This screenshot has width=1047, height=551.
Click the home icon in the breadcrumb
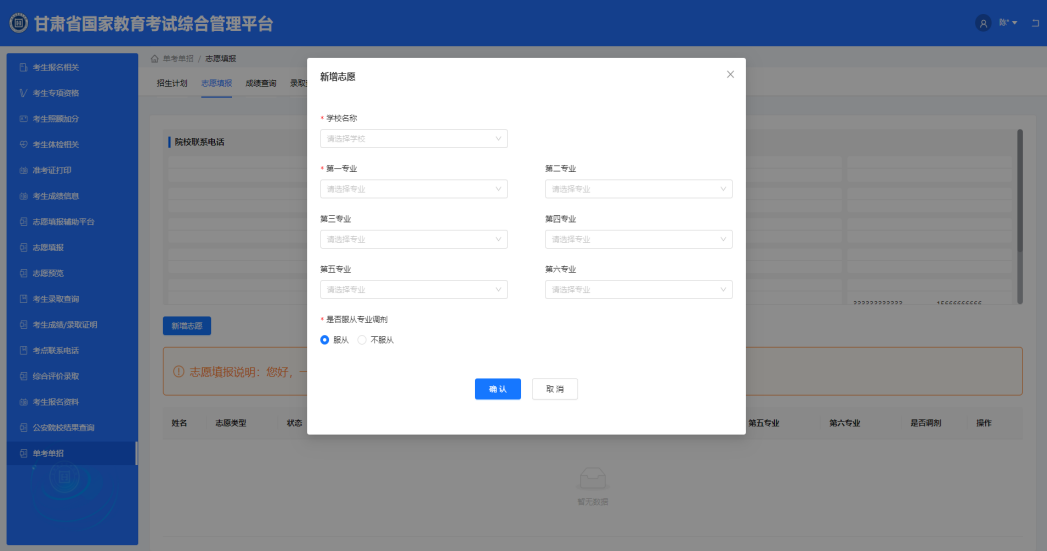tap(155, 59)
